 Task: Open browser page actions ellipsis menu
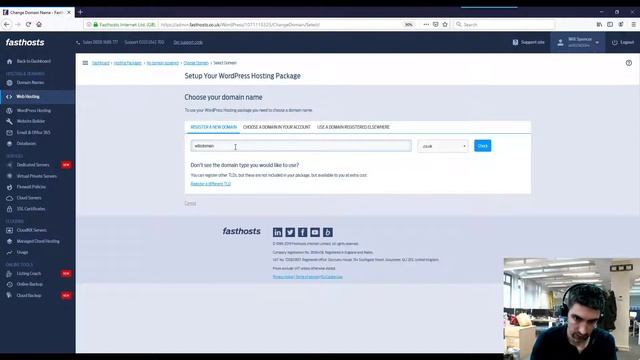pyautogui.click(x=426, y=24)
